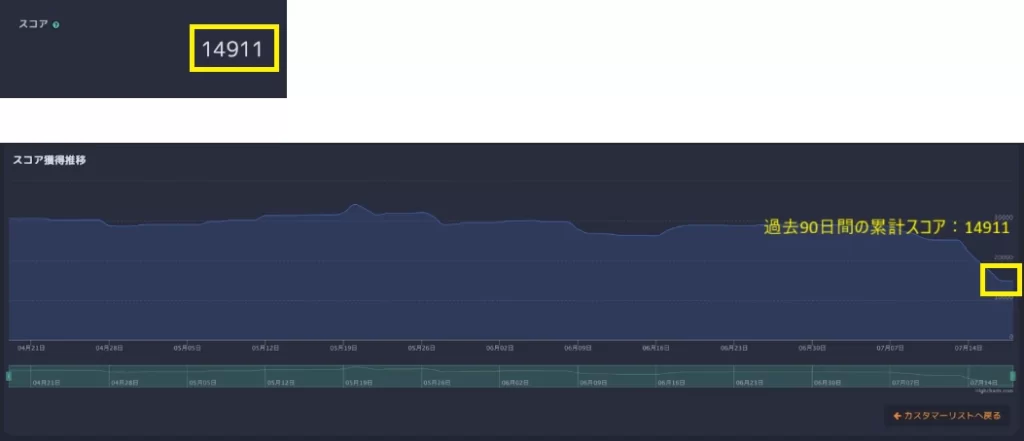The width and height of the screenshot is (1024, 441).
Task: Click the help icon beside スコア label
Action: tap(56, 24)
